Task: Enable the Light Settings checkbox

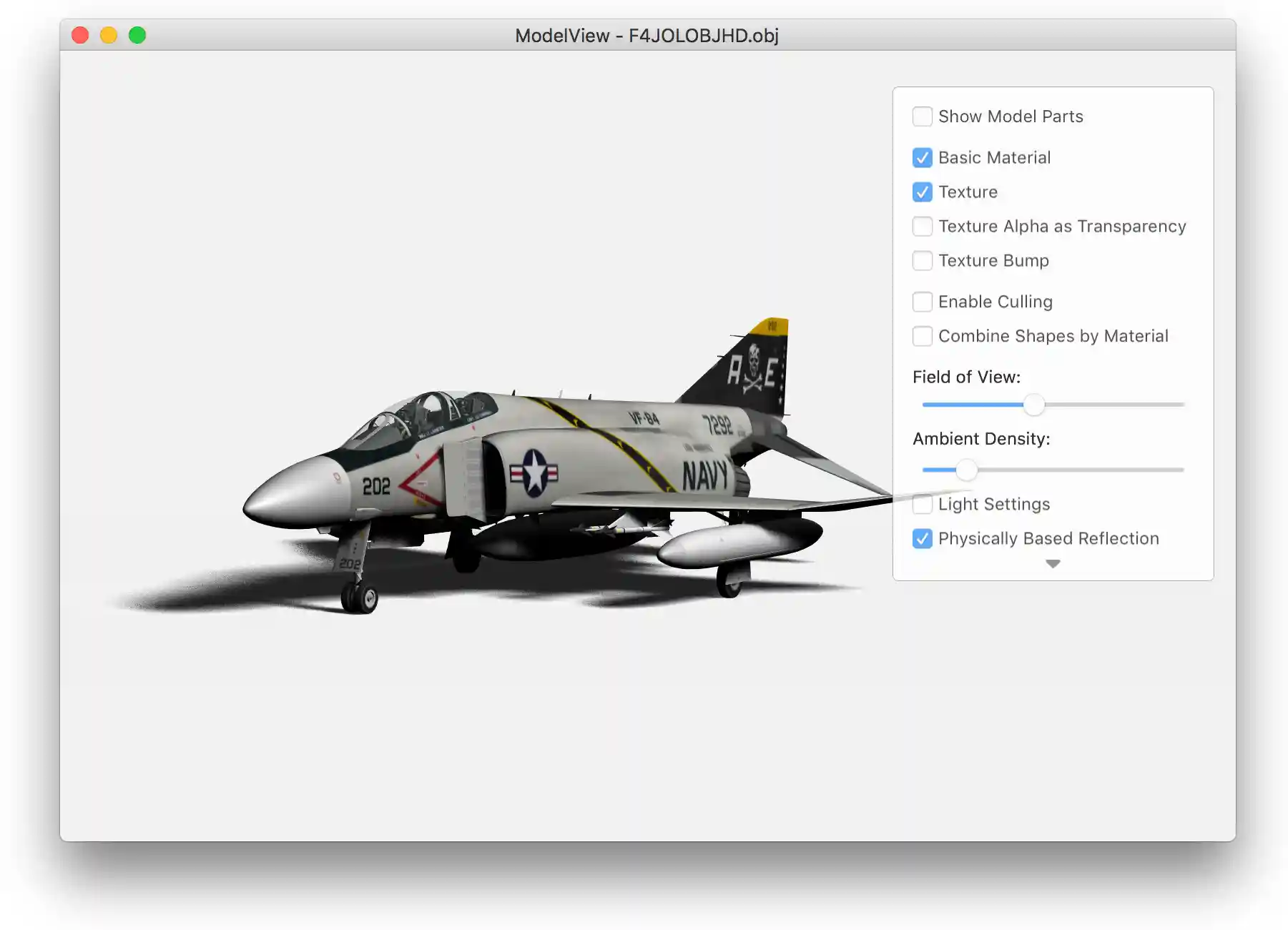Action: (x=922, y=505)
